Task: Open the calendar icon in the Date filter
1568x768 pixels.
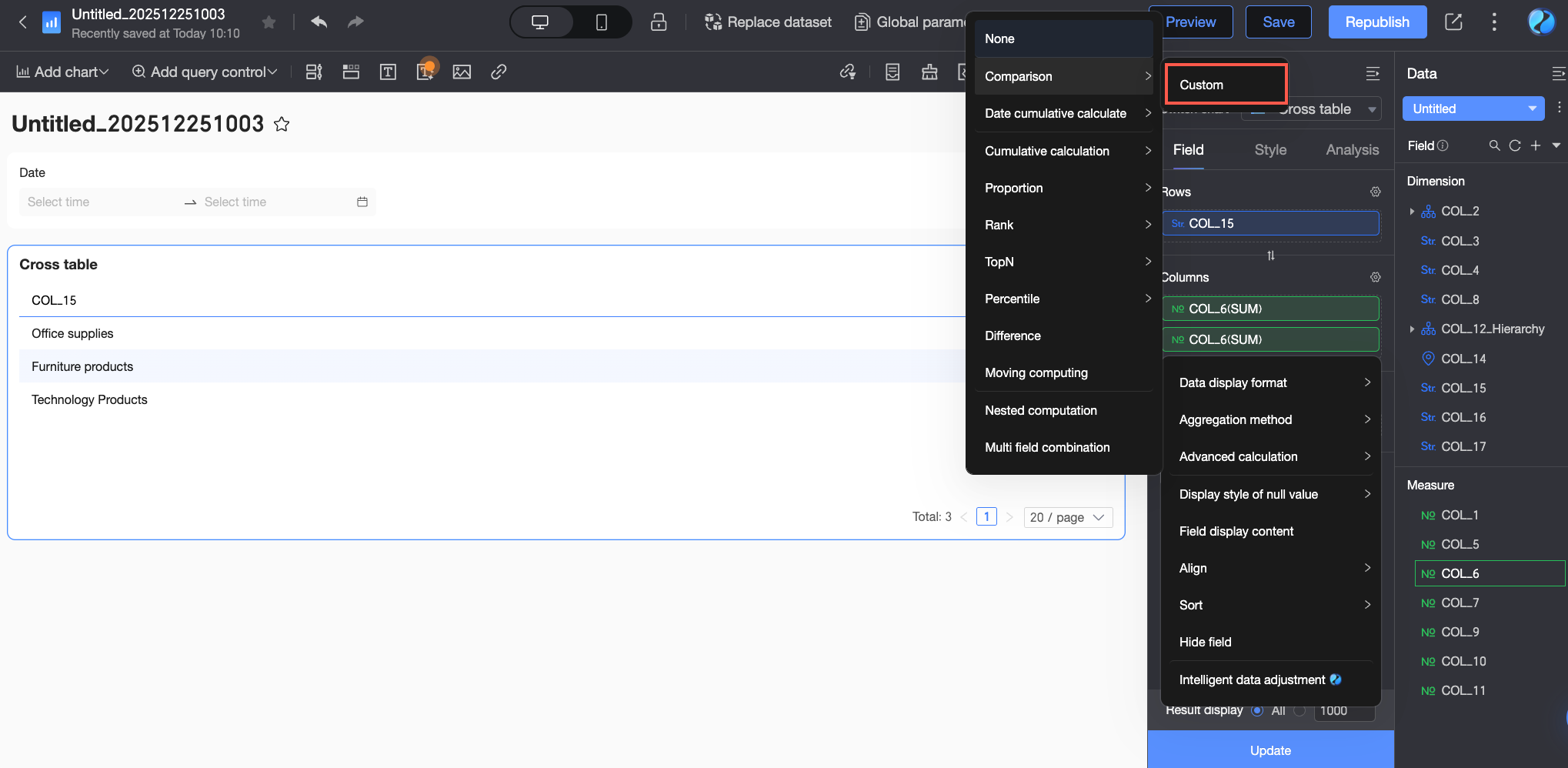Action: tap(362, 202)
